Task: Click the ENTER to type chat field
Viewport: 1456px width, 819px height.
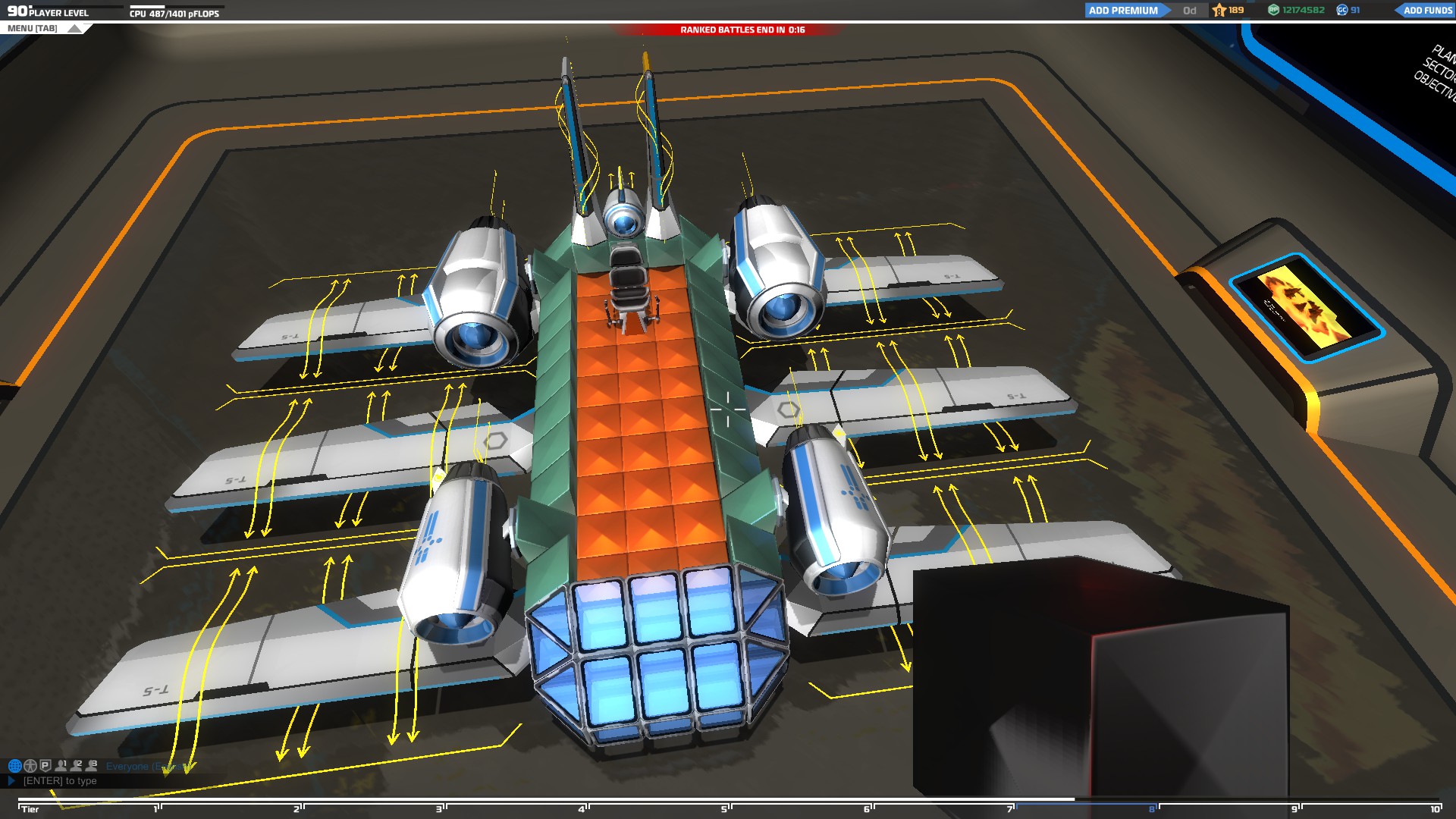Action: click(60, 781)
